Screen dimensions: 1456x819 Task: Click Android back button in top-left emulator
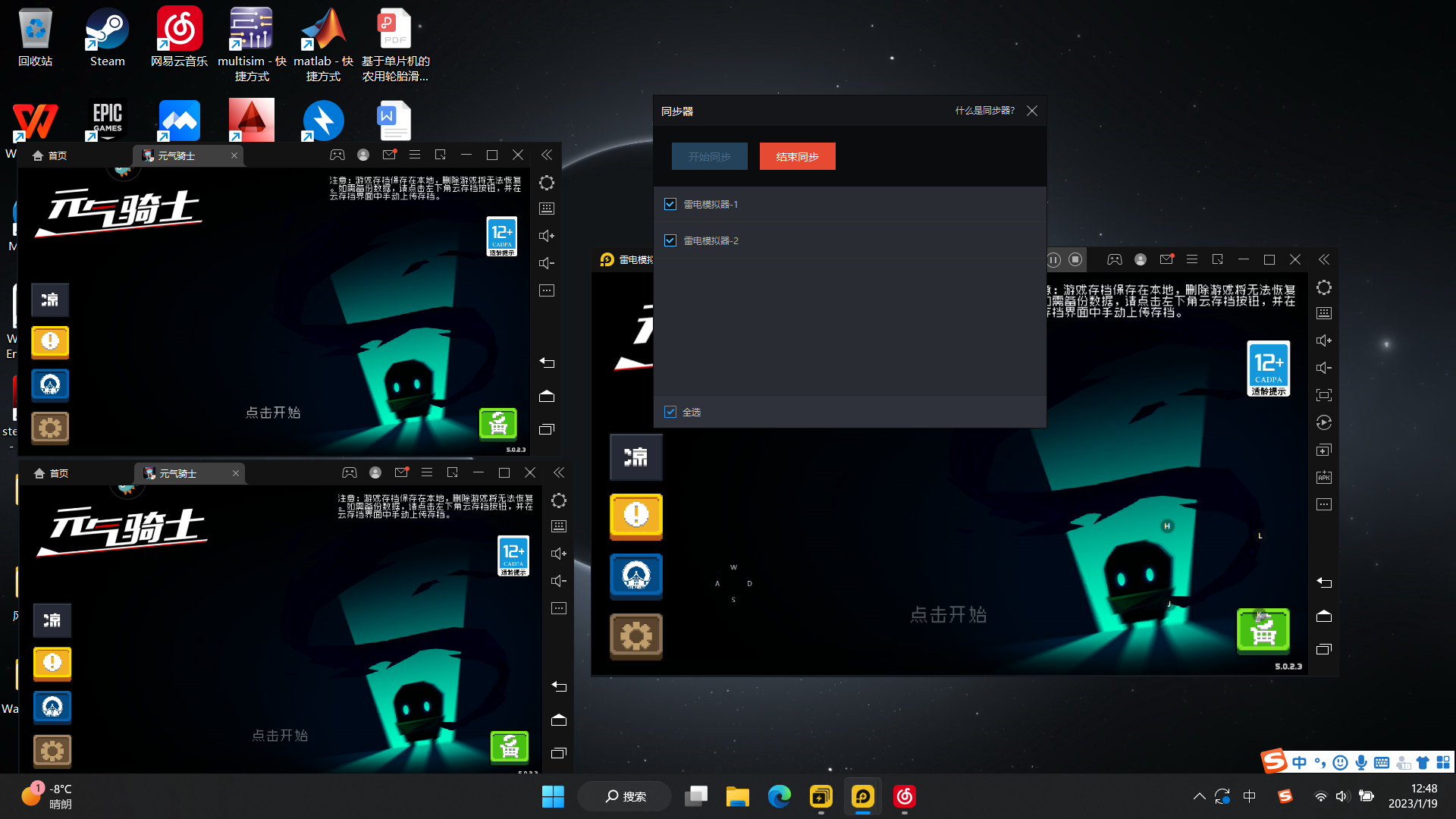[x=547, y=362]
